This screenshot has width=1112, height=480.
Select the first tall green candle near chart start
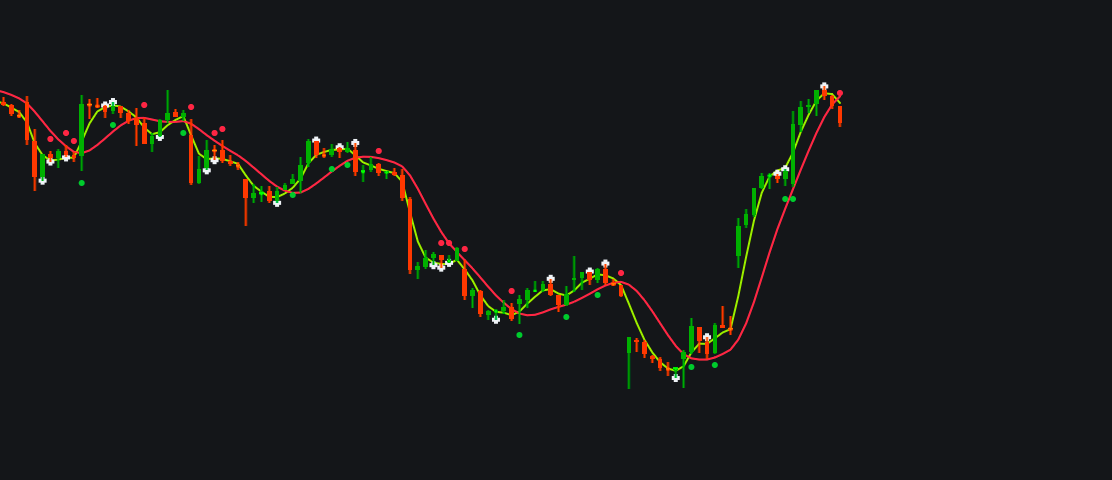pyautogui.click(x=82, y=132)
